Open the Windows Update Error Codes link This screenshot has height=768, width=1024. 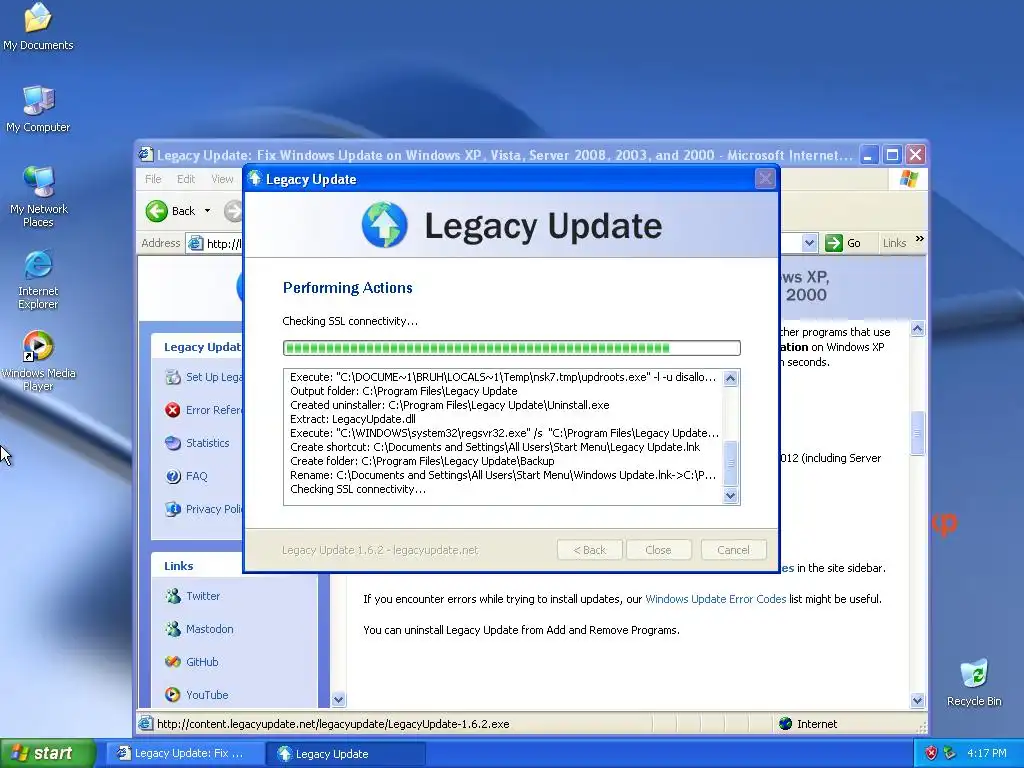pyautogui.click(x=715, y=599)
